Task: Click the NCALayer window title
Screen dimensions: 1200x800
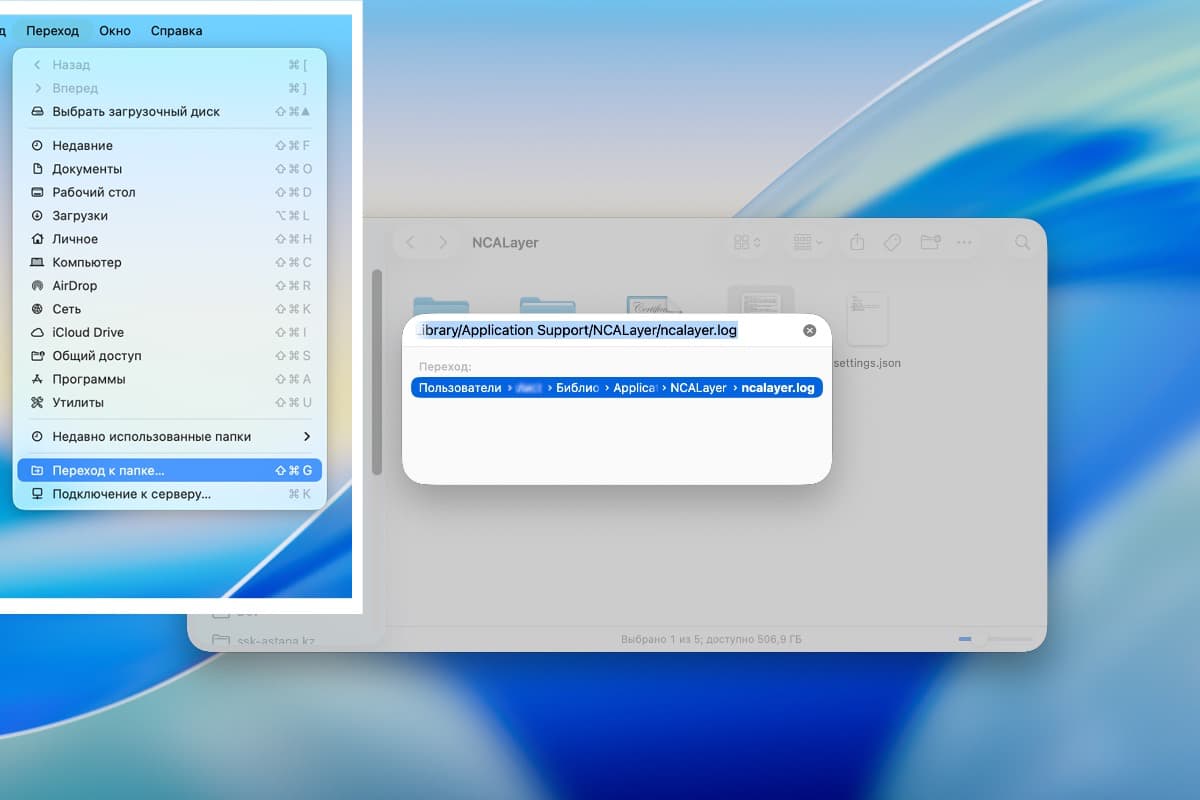Action: pyautogui.click(x=505, y=243)
